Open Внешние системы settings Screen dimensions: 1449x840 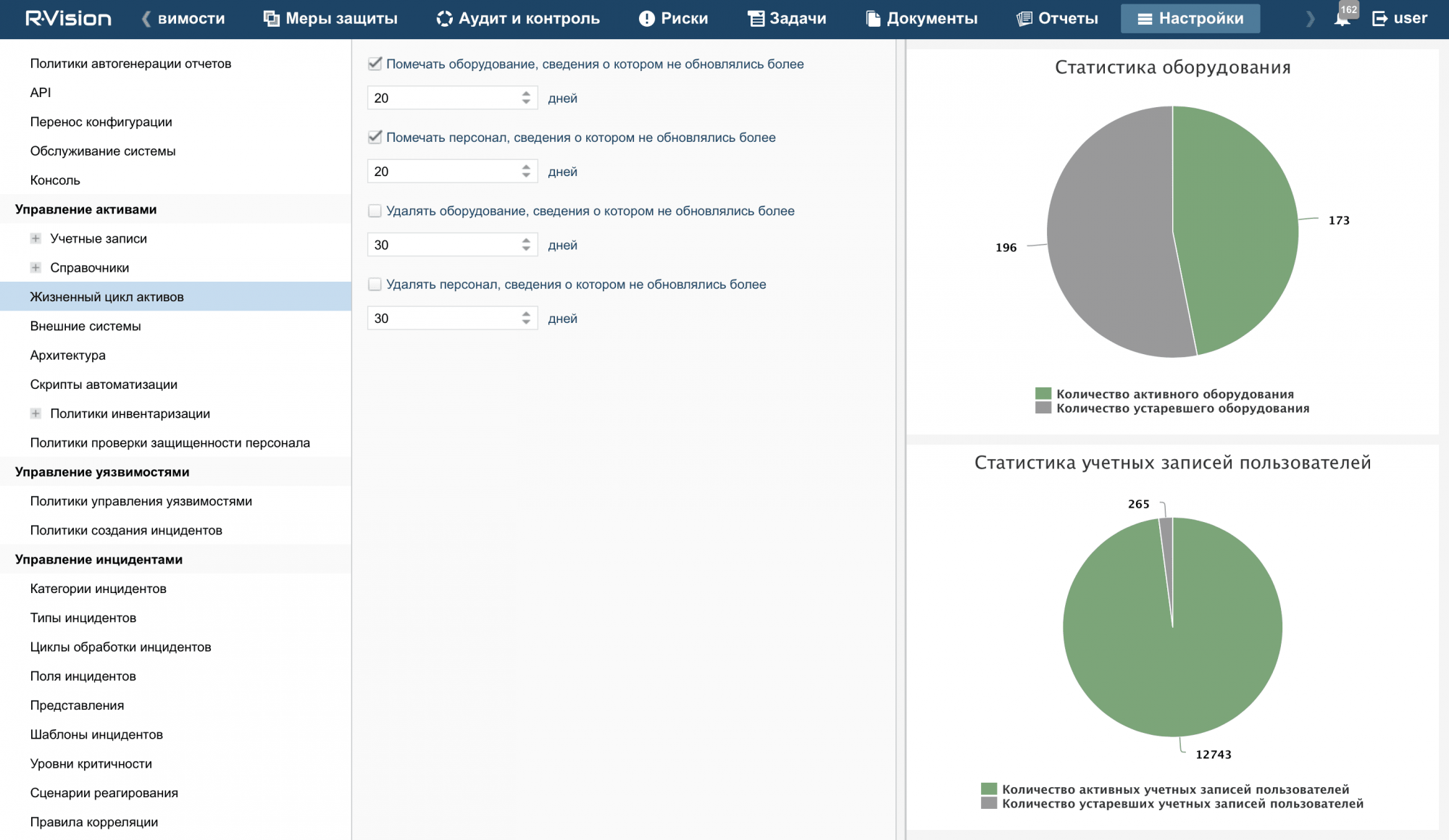(85, 326)
